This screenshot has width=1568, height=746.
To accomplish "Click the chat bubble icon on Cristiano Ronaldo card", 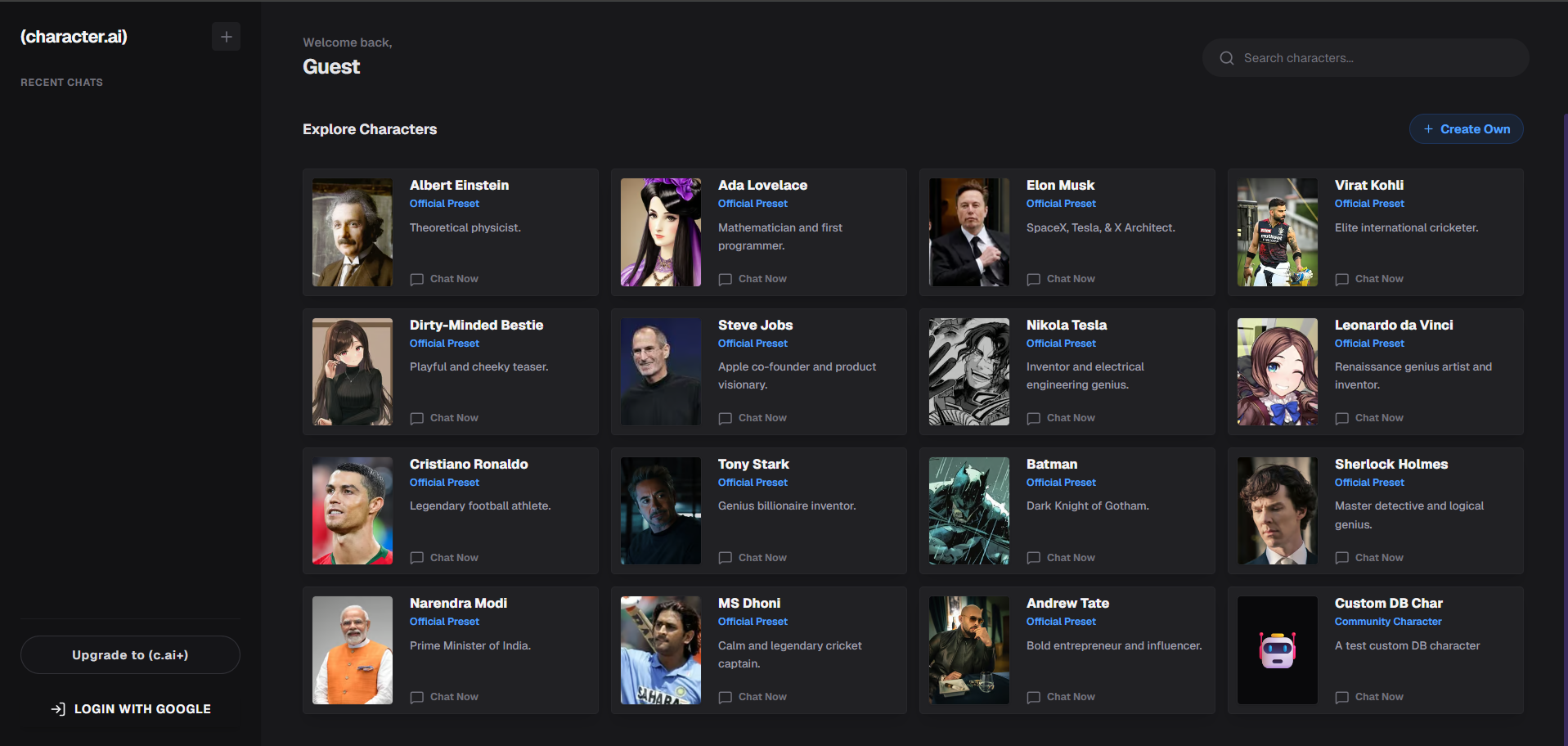I will 417,558.
